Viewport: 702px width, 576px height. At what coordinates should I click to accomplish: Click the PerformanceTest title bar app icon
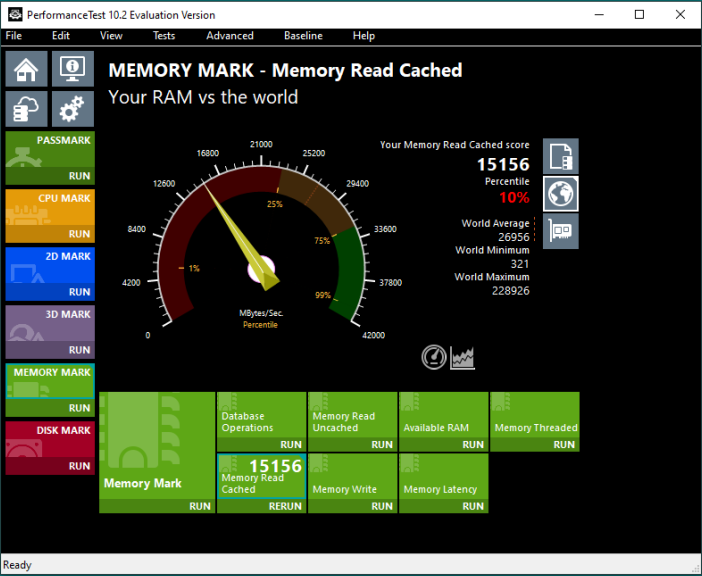point(15,14)
